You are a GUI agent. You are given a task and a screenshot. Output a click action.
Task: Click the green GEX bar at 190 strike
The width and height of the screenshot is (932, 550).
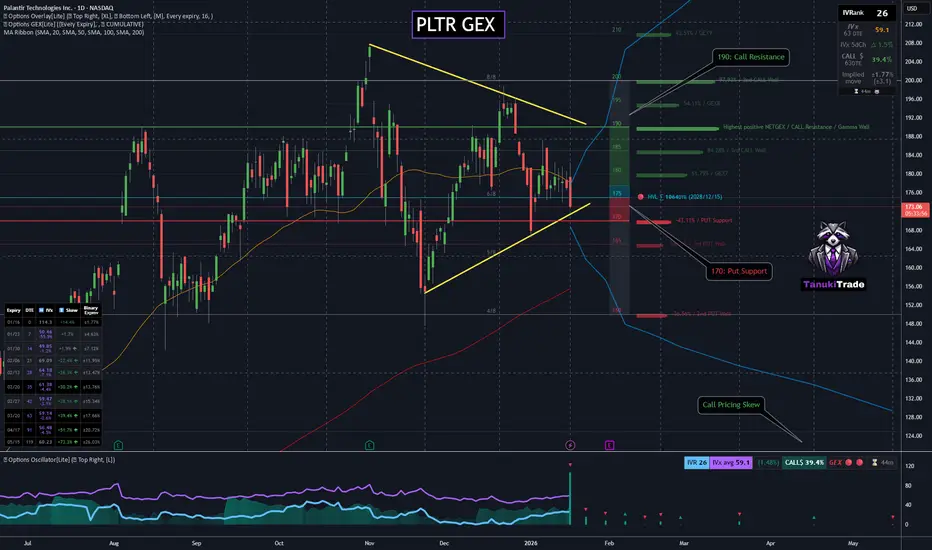pos(678,128)
